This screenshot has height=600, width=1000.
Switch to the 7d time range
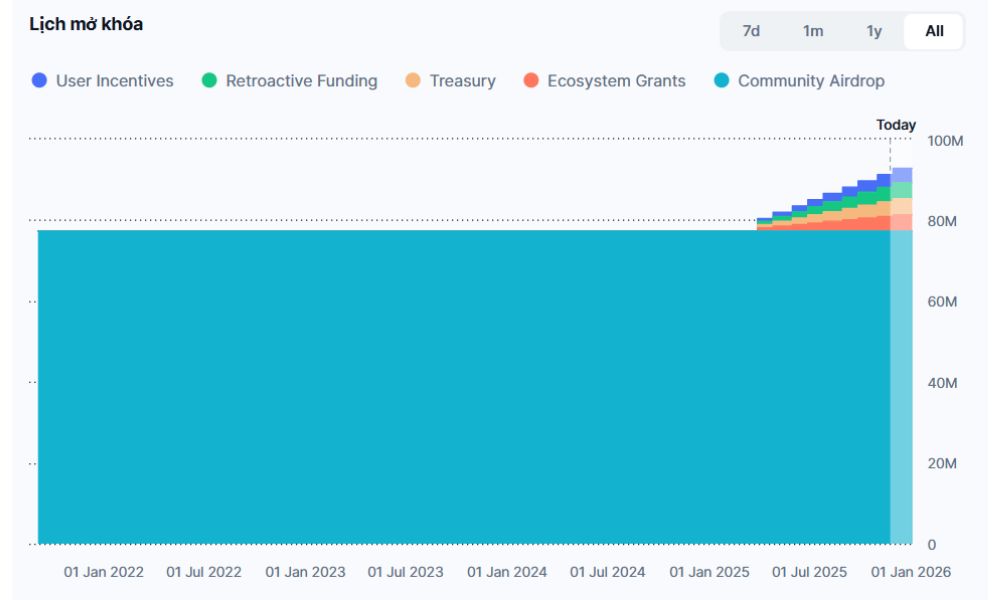pos(751,31)
